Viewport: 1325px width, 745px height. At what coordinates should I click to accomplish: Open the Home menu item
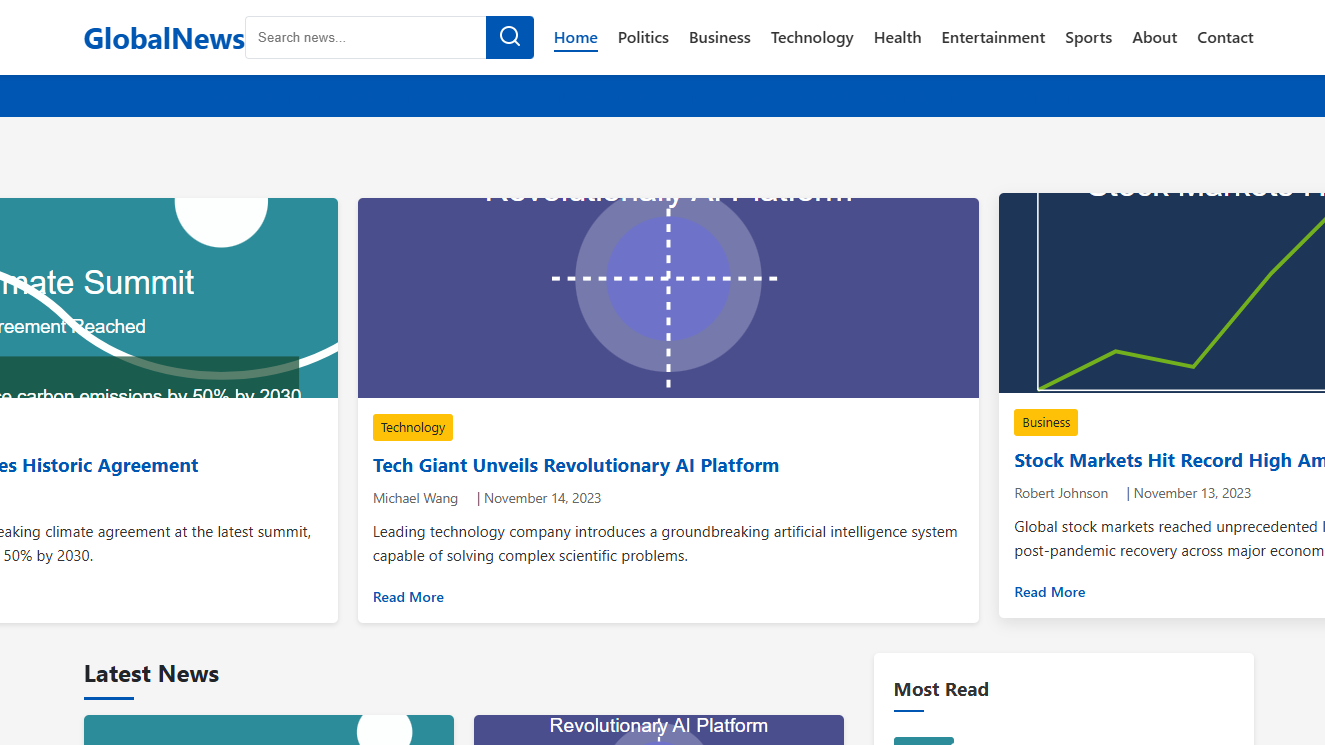point(576,38)
